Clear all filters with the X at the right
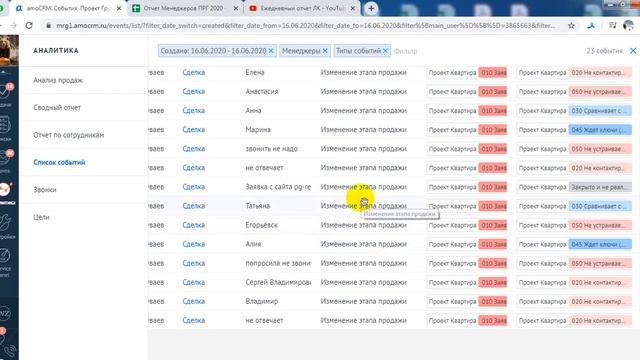Screen dimensions: 640x360 633,51
